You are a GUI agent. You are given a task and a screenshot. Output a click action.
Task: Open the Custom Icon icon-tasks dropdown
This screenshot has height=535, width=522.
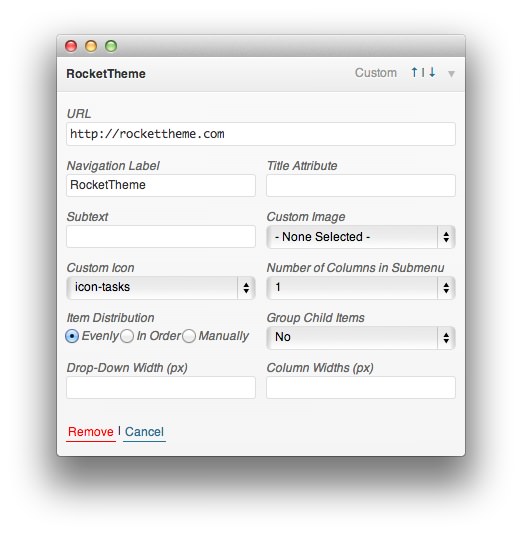(x=161, y=288)
